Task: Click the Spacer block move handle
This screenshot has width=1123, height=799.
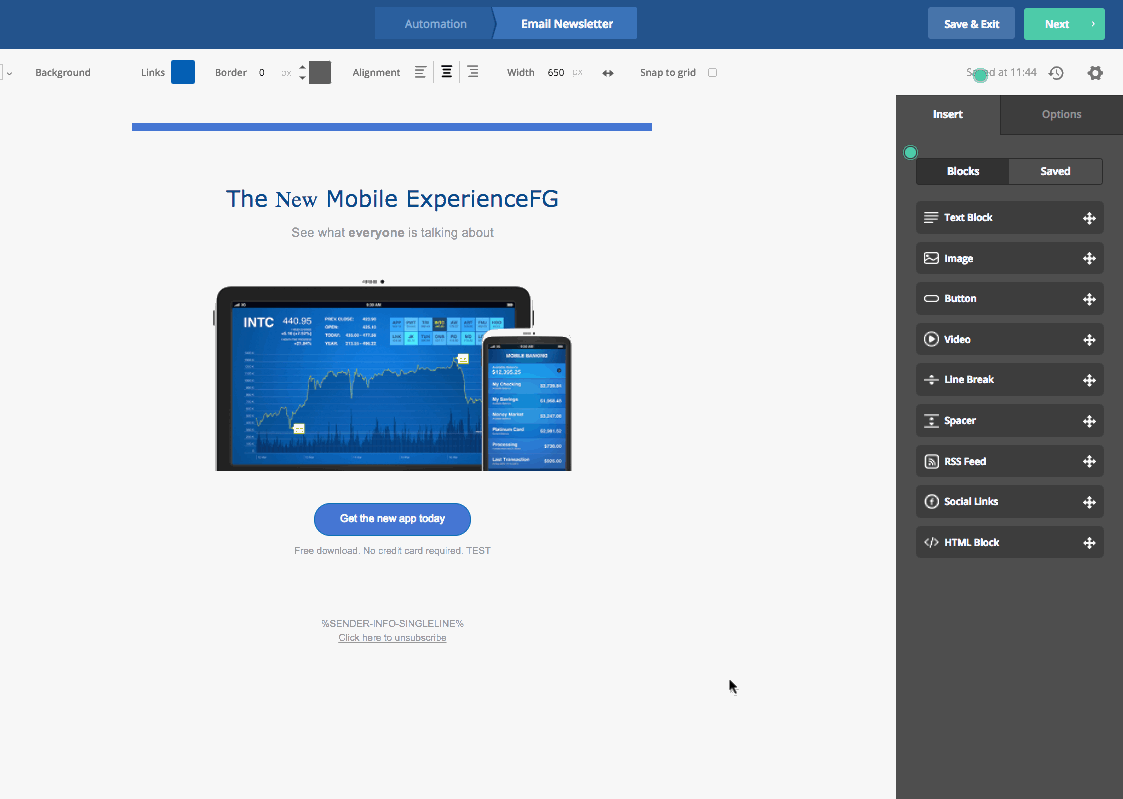Action: tap(1089, 421)
